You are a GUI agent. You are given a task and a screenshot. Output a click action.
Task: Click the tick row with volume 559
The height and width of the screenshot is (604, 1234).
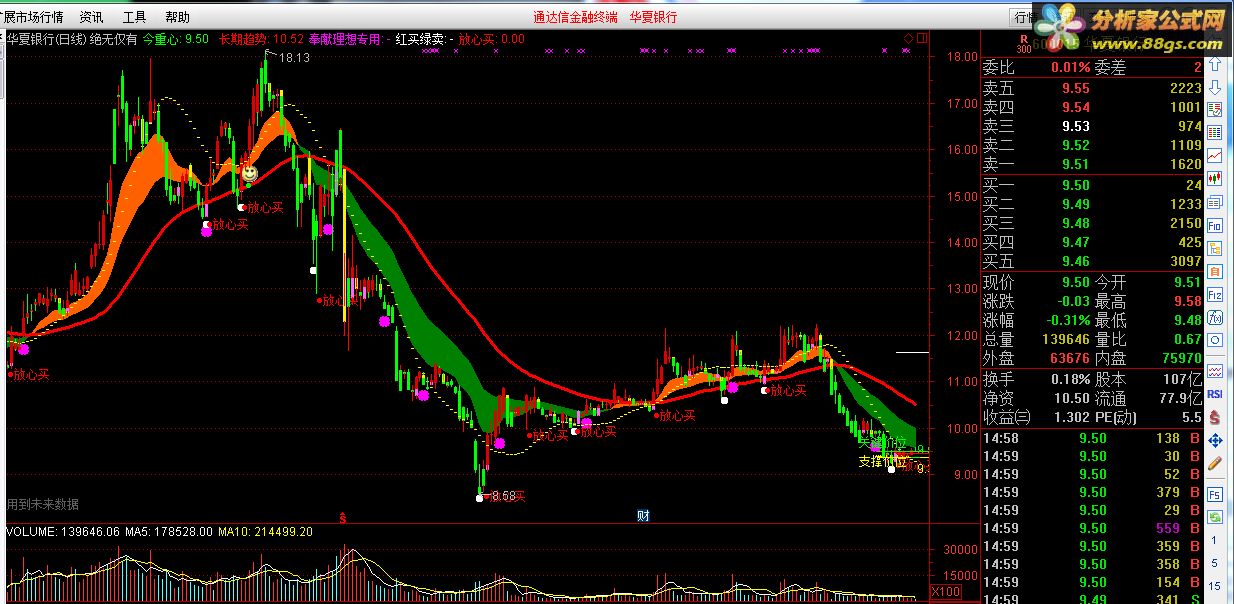point(1092,528)
